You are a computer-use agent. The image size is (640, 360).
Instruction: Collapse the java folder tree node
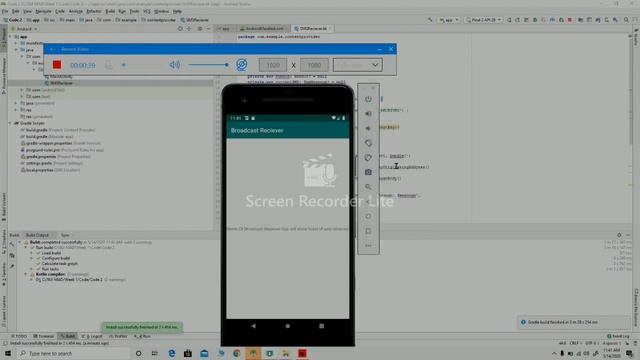pyautogui.click(x=17, y=50)
